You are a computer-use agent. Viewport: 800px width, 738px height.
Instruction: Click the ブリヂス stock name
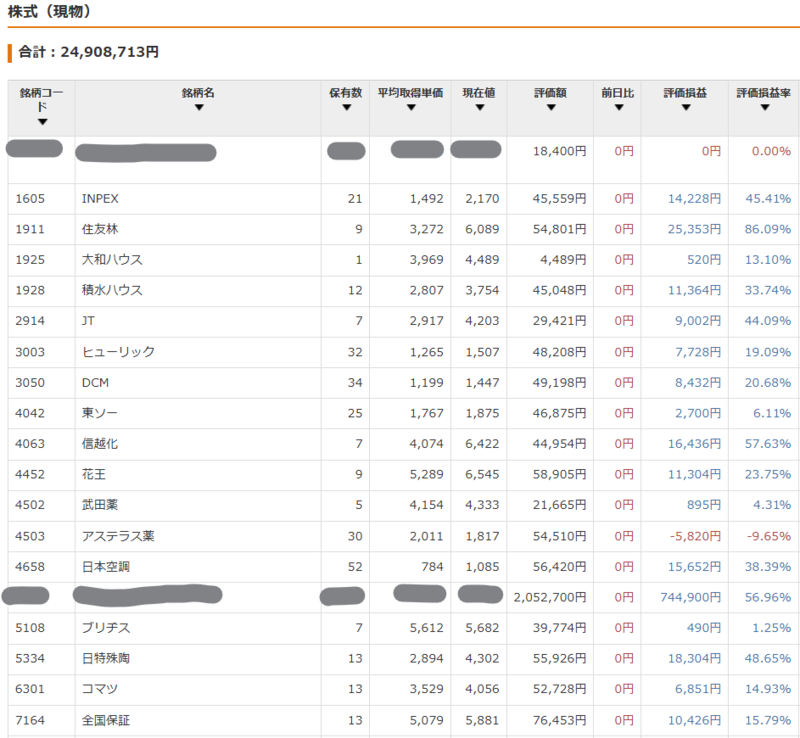tap(106, 628)
